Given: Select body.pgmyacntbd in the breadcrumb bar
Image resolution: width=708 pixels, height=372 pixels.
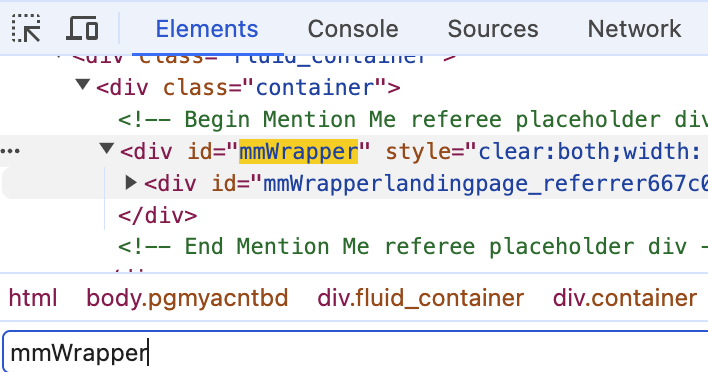Looking at the screenshot, I should [187, 298].
